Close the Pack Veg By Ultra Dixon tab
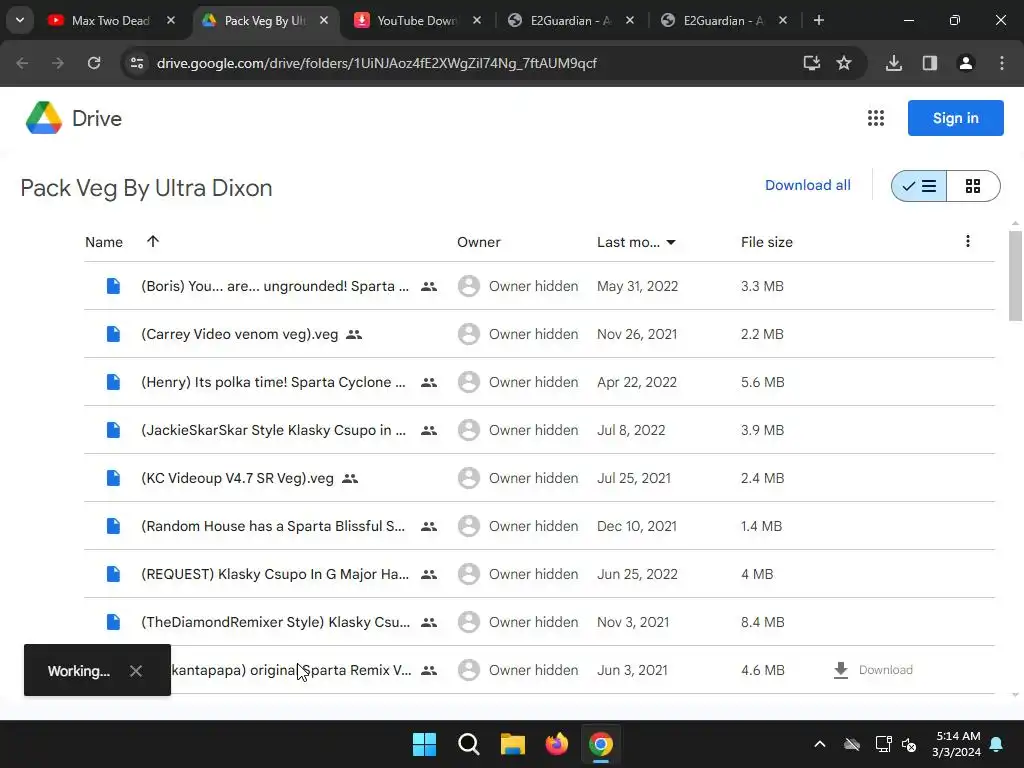The image size is (1024, 768). tap(324, 20)
